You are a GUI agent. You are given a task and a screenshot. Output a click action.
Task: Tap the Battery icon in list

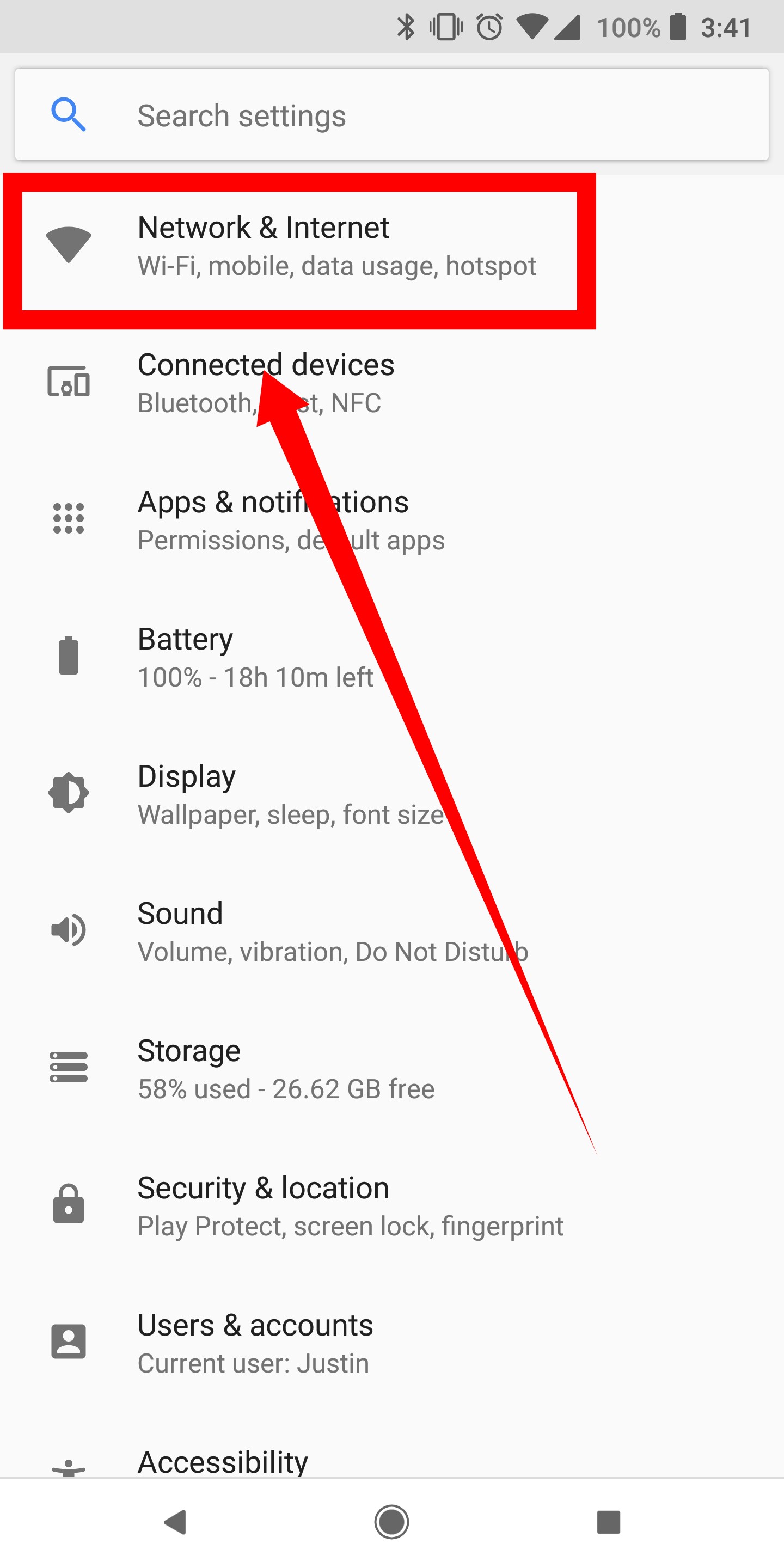pyautogui.click(x=68, y=656)
